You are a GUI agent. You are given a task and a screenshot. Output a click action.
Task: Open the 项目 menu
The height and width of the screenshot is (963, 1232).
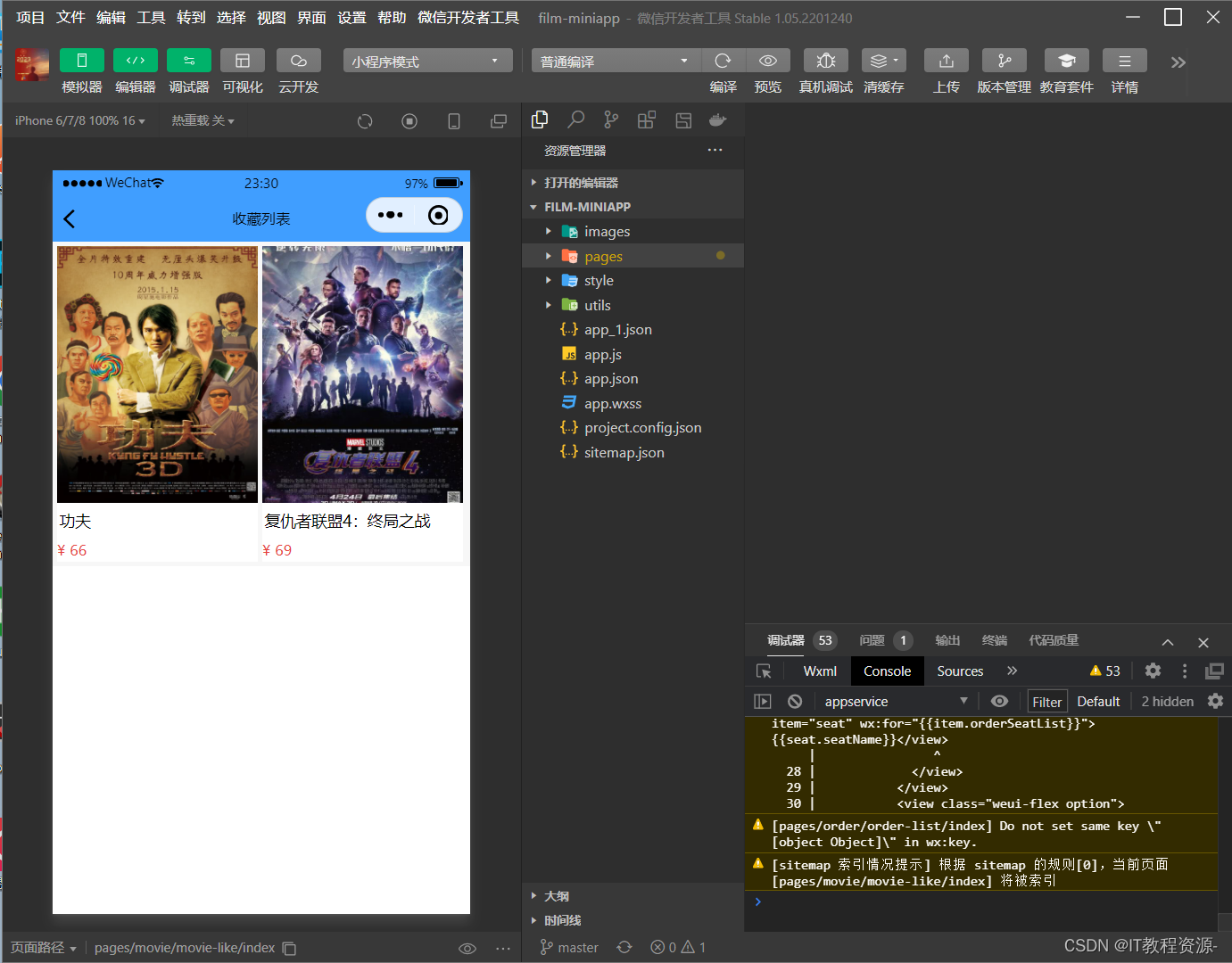tap(30, 17)
